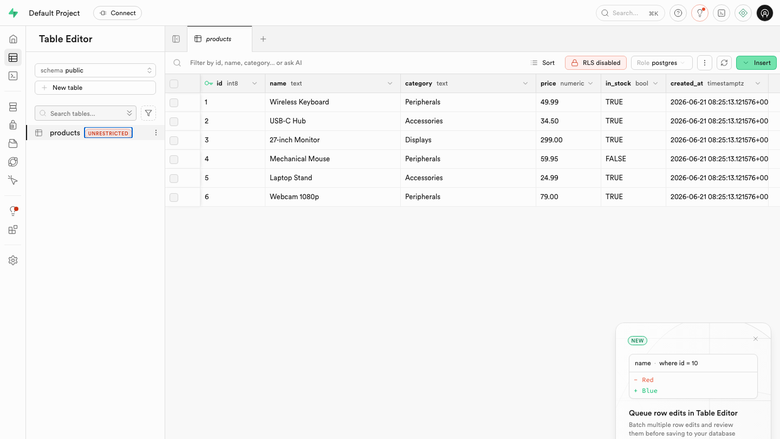Focus the Search tables input
Image resolution: width=780 pixels, height=439 pixels.
click(85, 113)
